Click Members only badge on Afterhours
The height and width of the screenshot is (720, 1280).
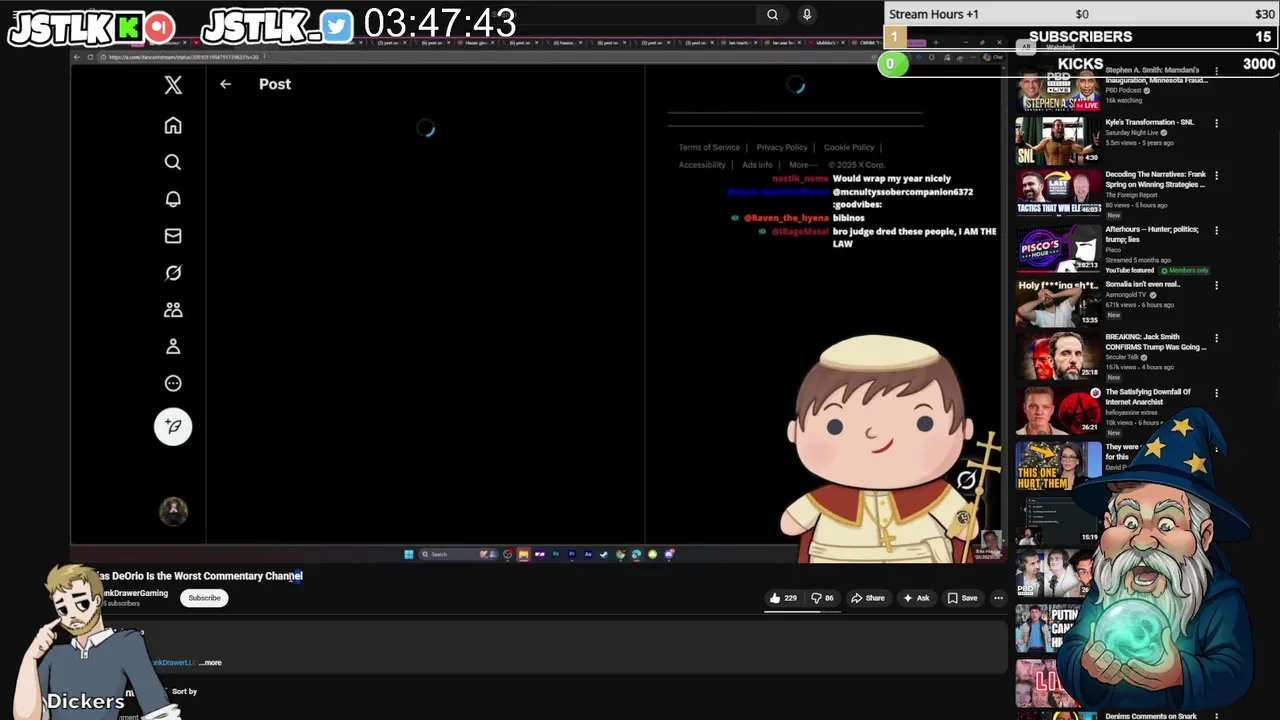(1188, 270)
